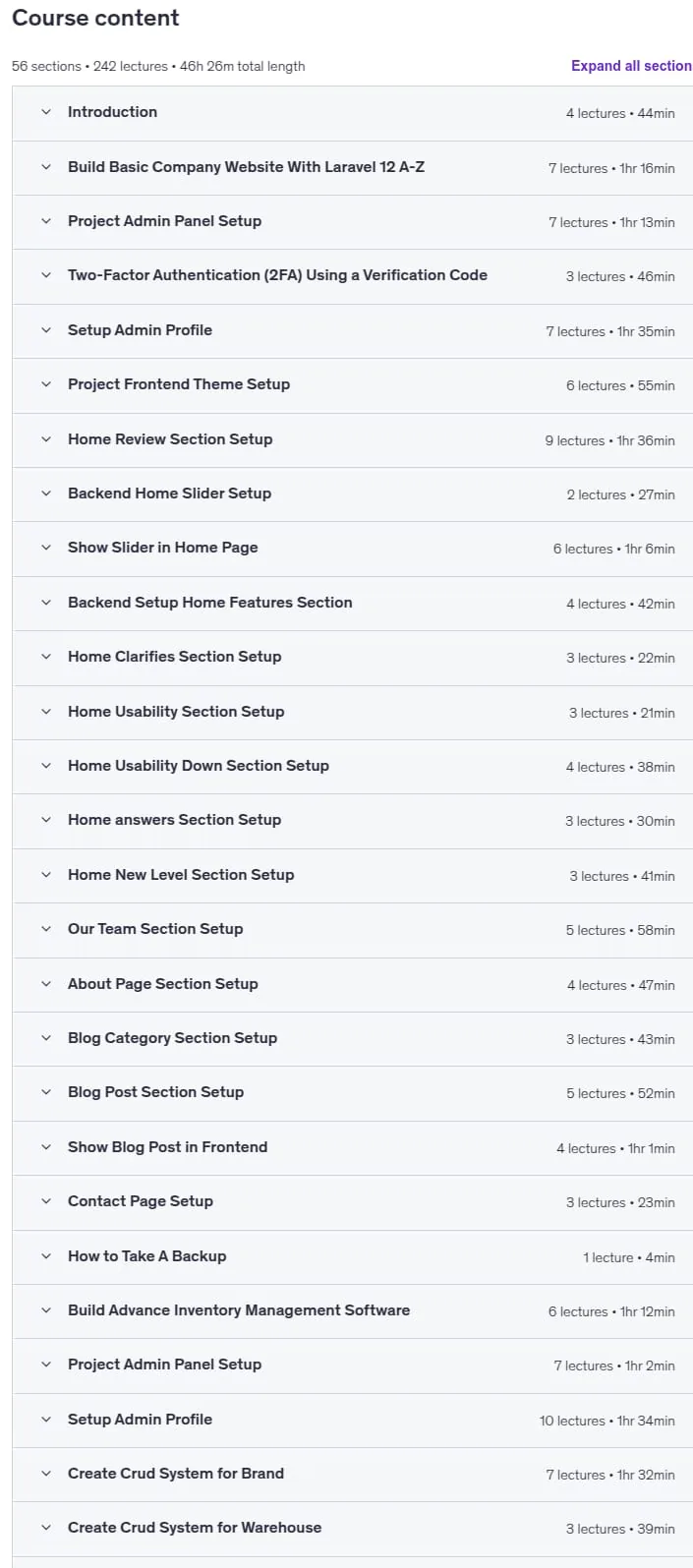Click chevron next to Home Clarifies Section Setup
The height and width of the screenshot is (1568, 693).
(x=45, y=657)
